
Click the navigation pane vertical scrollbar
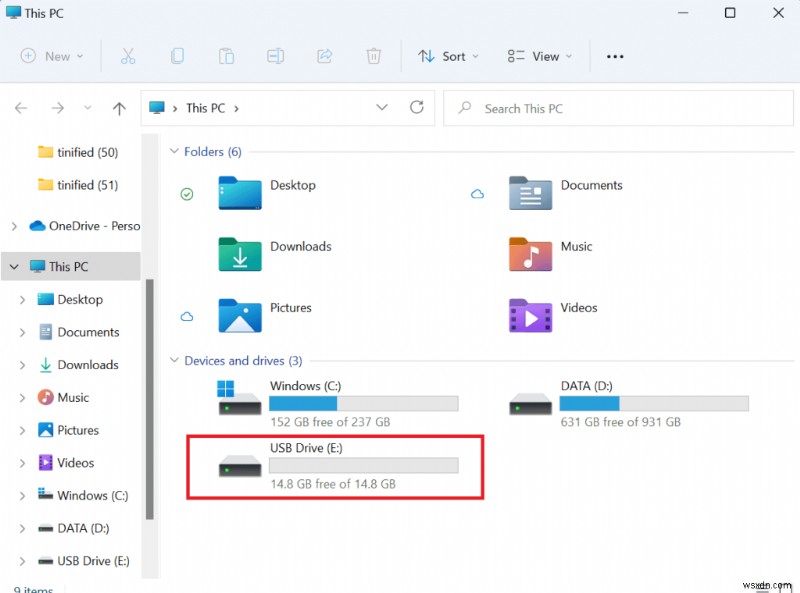(x=149, y=399)
